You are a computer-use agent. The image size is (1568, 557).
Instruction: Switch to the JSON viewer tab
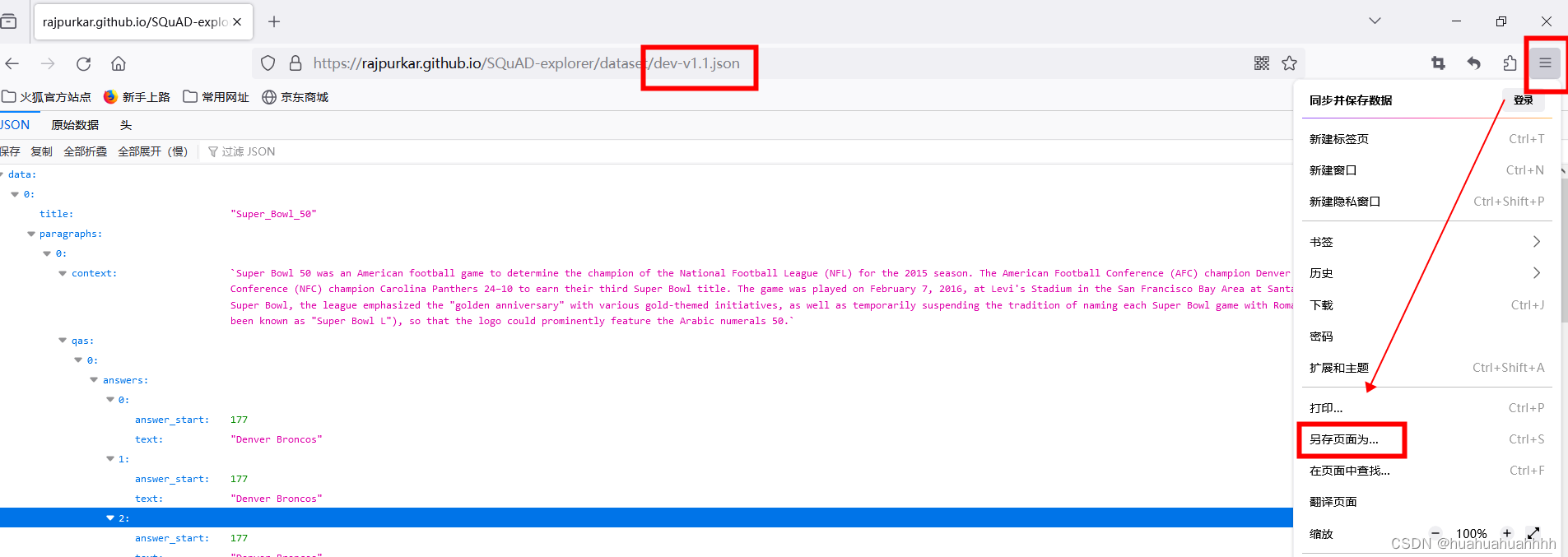click(15, 125)
